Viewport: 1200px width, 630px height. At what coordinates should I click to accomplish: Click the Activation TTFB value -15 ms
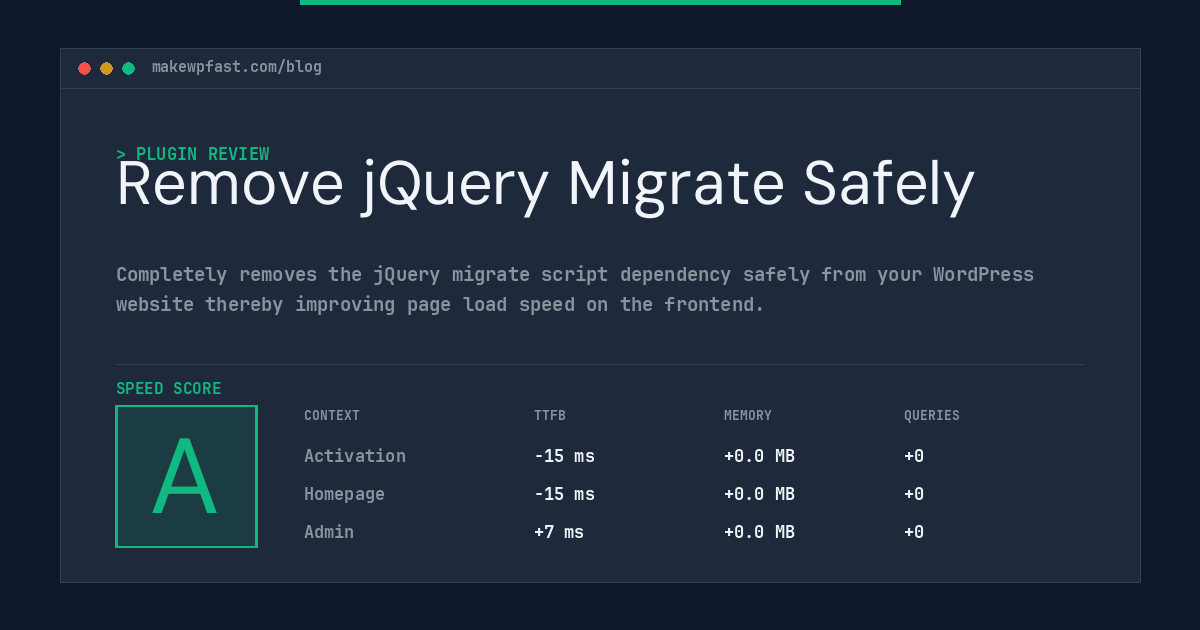[564, 456]
